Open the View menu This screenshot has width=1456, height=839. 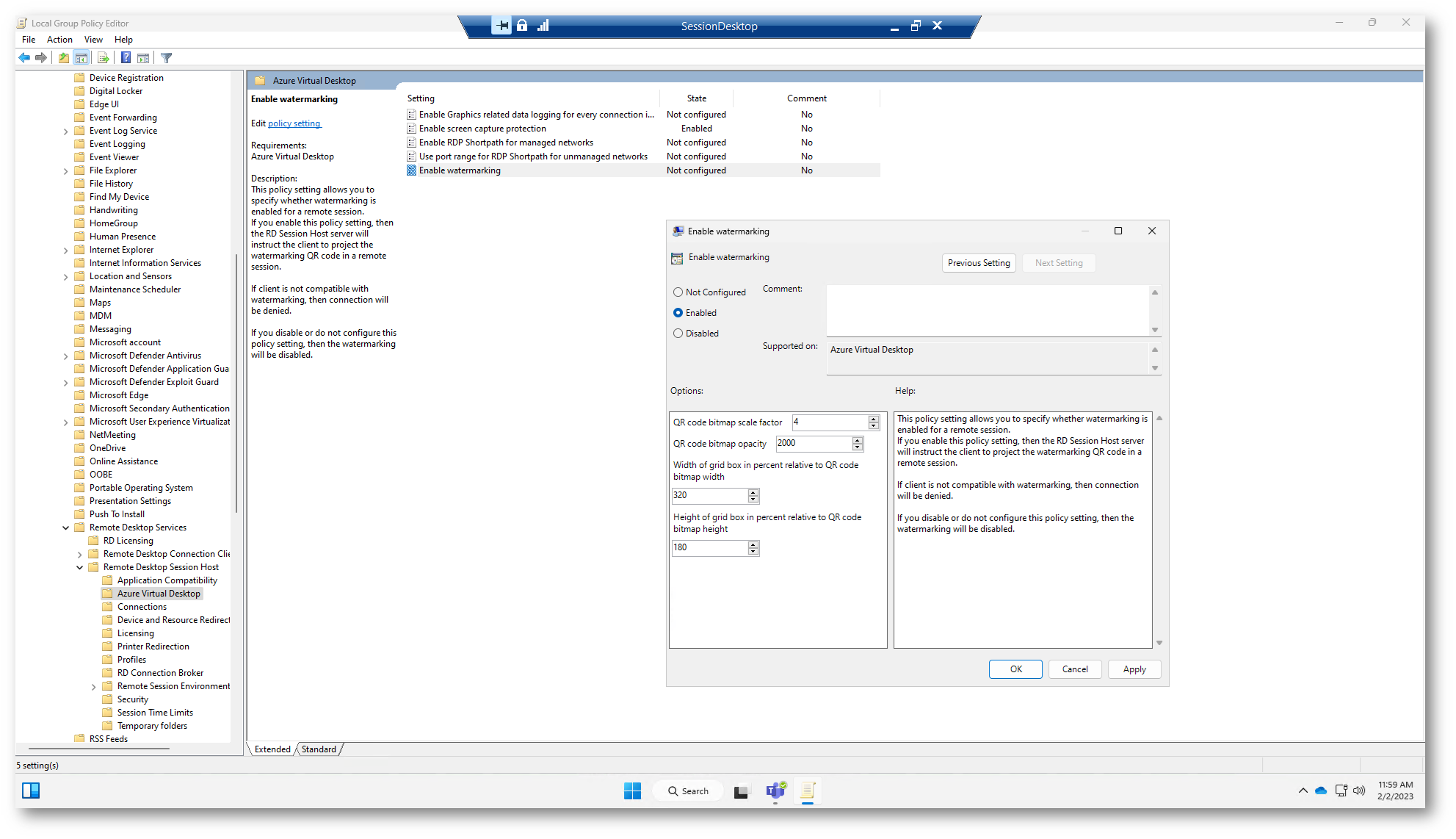93,40
